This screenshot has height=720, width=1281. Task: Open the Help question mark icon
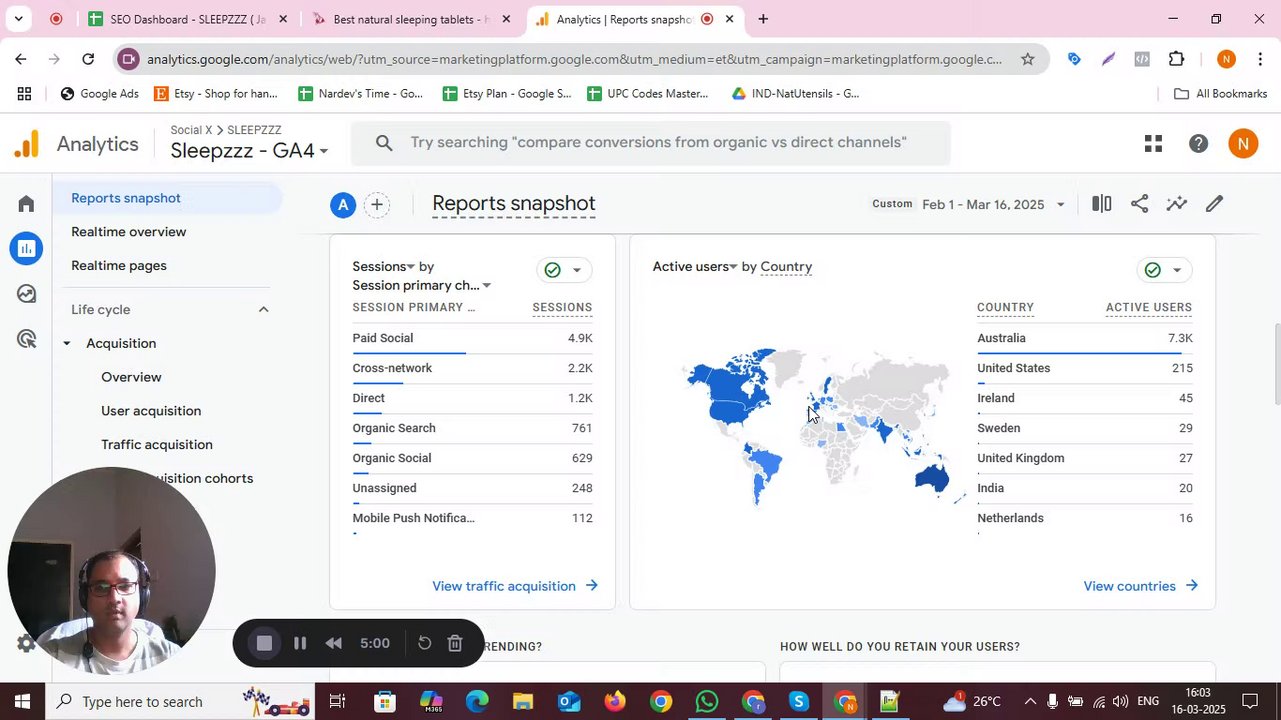point(1198,144)
